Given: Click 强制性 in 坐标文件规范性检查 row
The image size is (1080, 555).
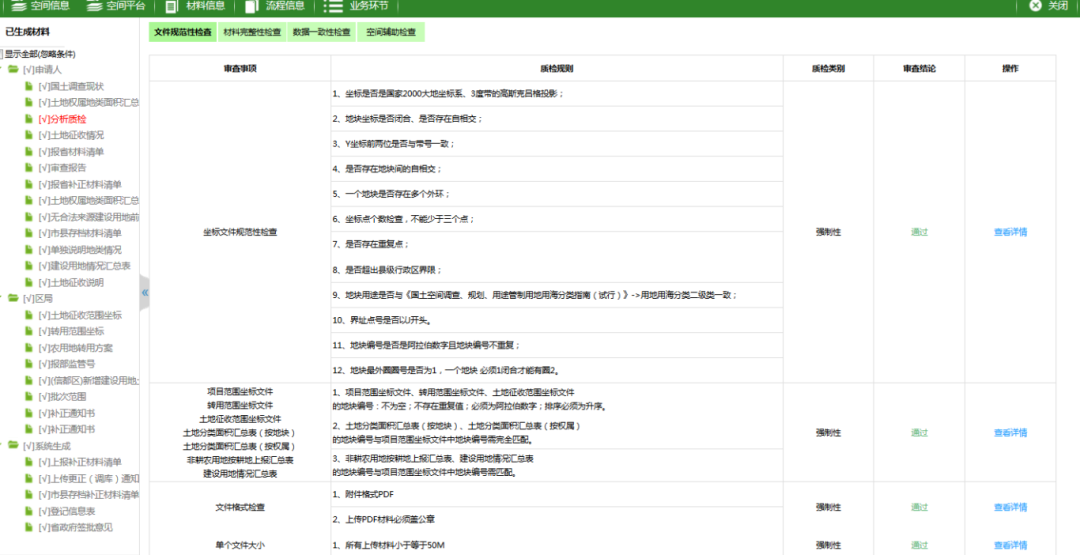Looking at the screenshot, I should [x=828, y=232].
